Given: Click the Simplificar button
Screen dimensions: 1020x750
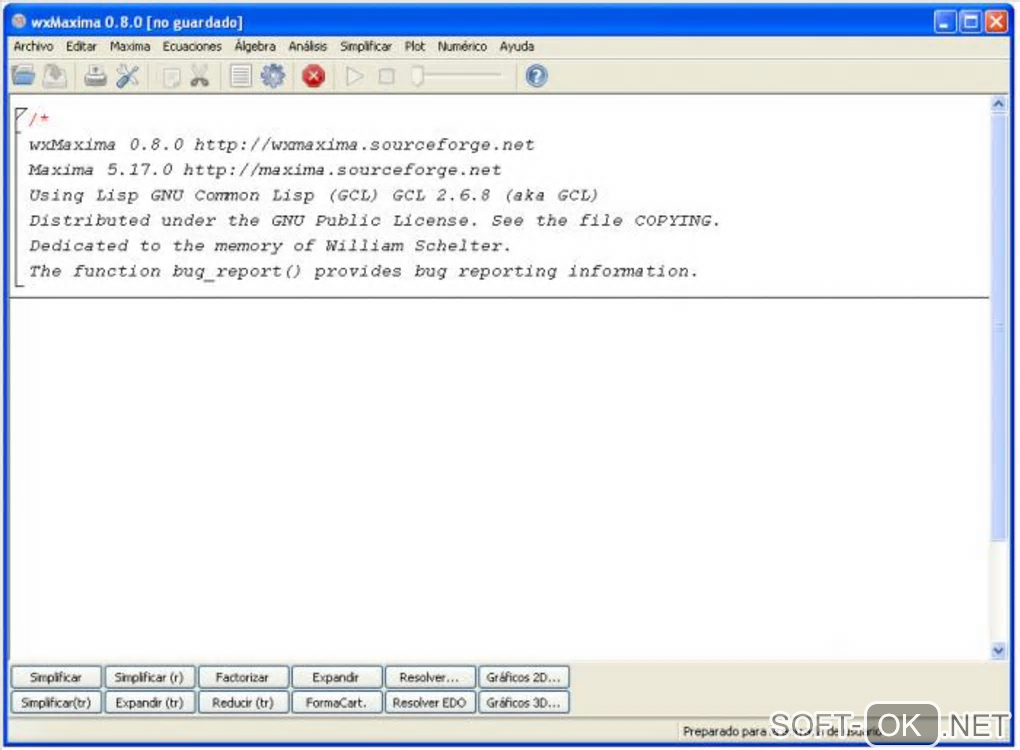Looking at the screenshot, I should click(x=56, y=677).
